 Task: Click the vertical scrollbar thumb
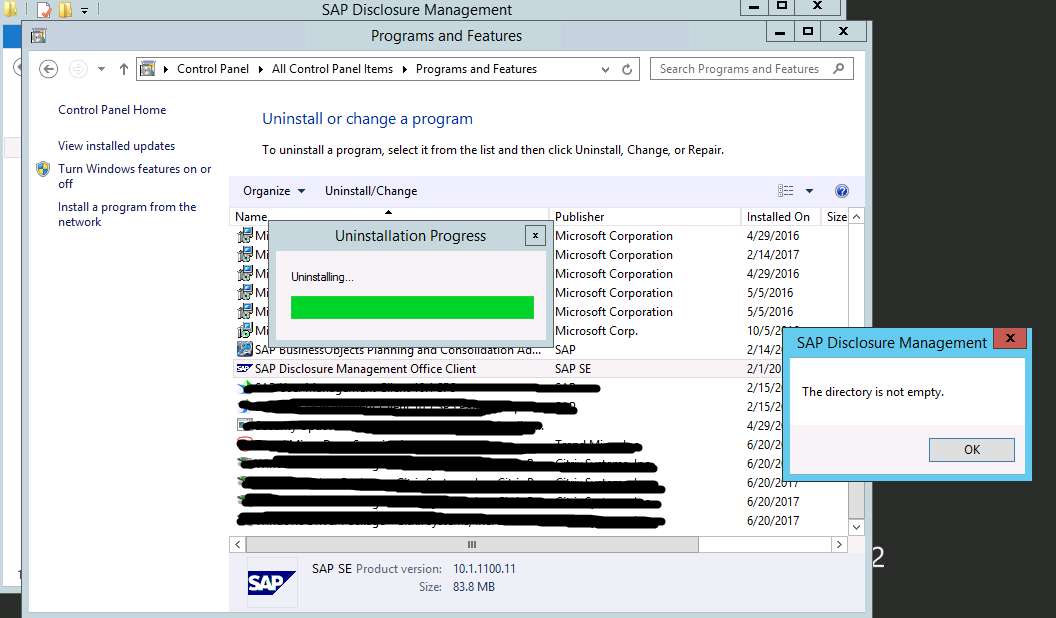(x=857, y=498)
